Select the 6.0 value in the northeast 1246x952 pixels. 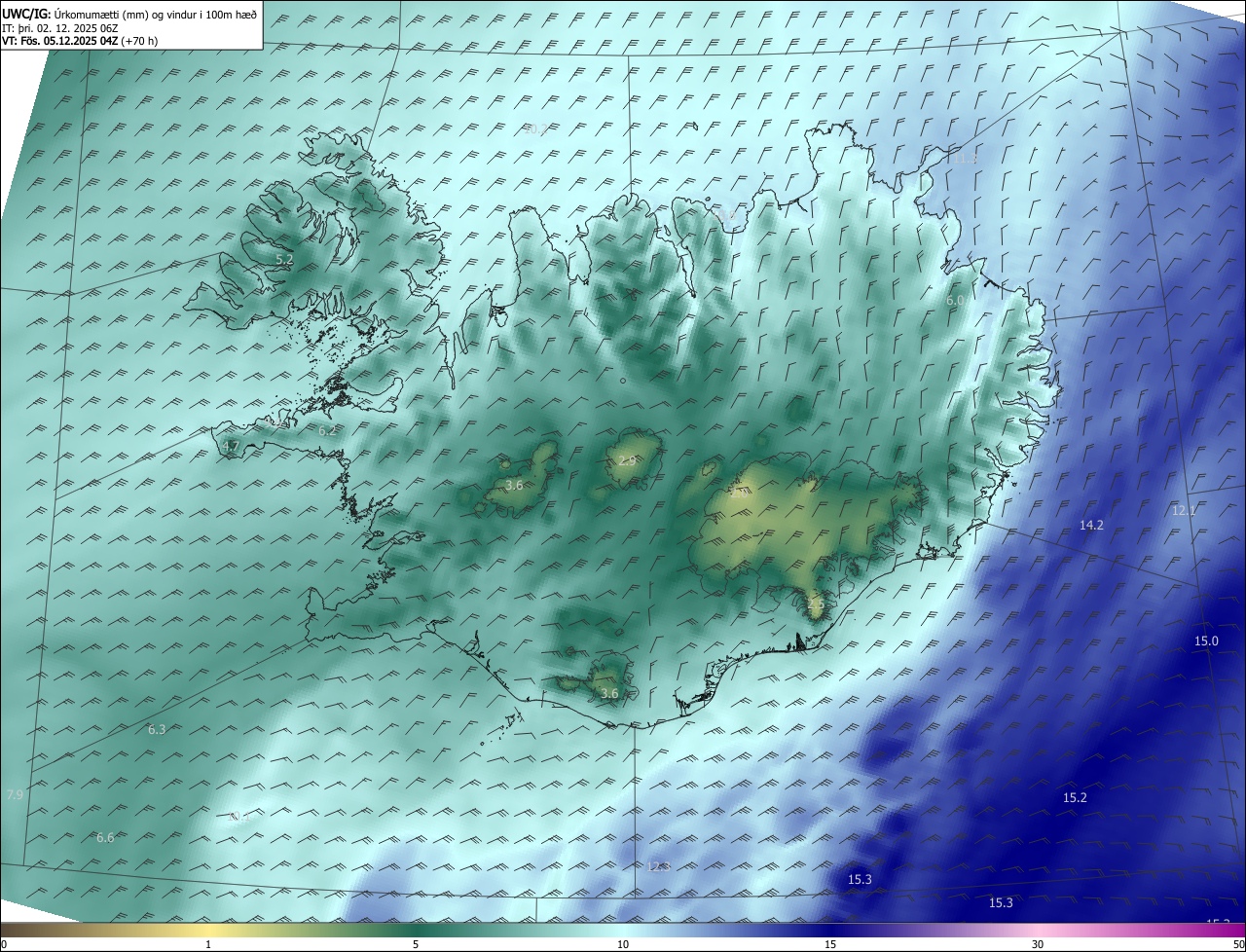(x=955, y=301)
